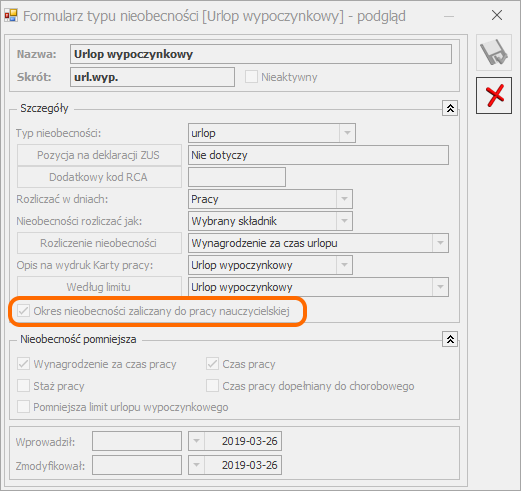Click the Dodatkowy kod RCA button
Viewport: 521px width, 491px height.
(x=99, y=177)
